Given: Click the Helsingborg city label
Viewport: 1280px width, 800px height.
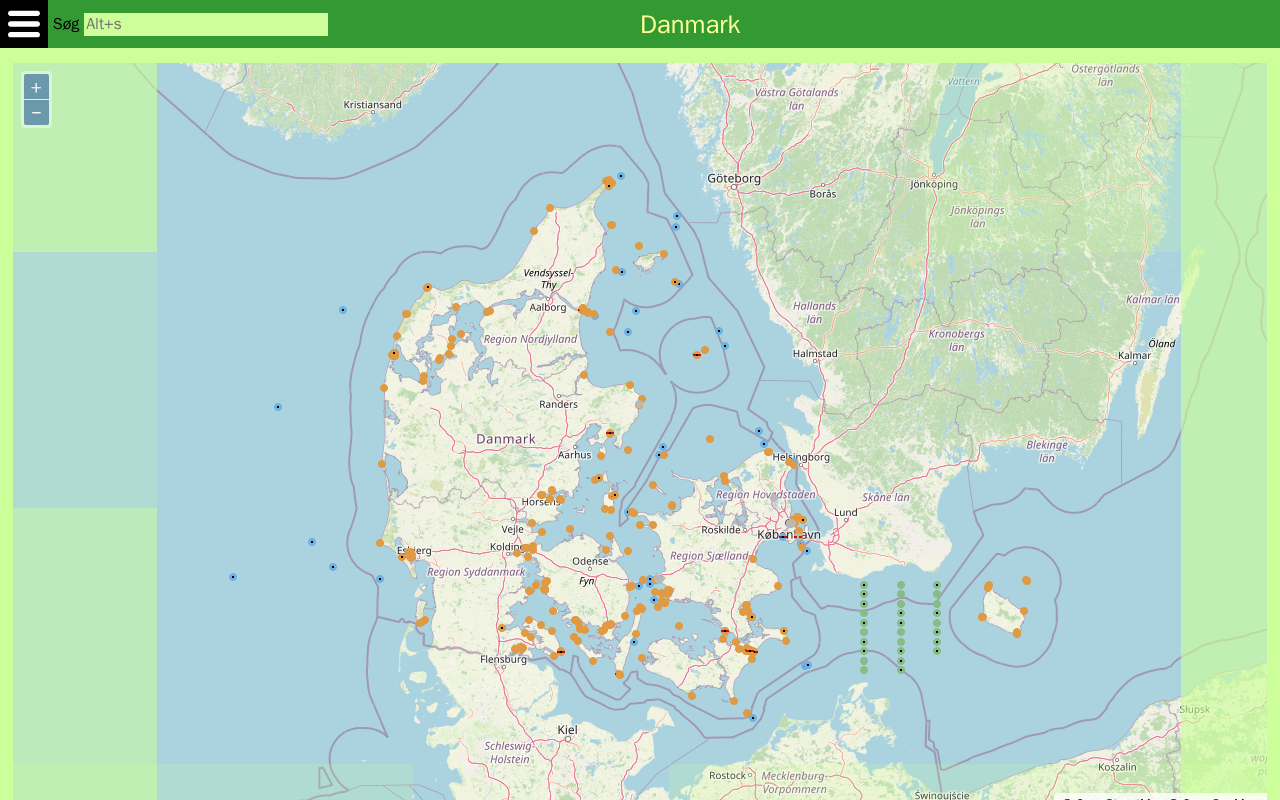Looking at the screenshot, I should [802, 457].
